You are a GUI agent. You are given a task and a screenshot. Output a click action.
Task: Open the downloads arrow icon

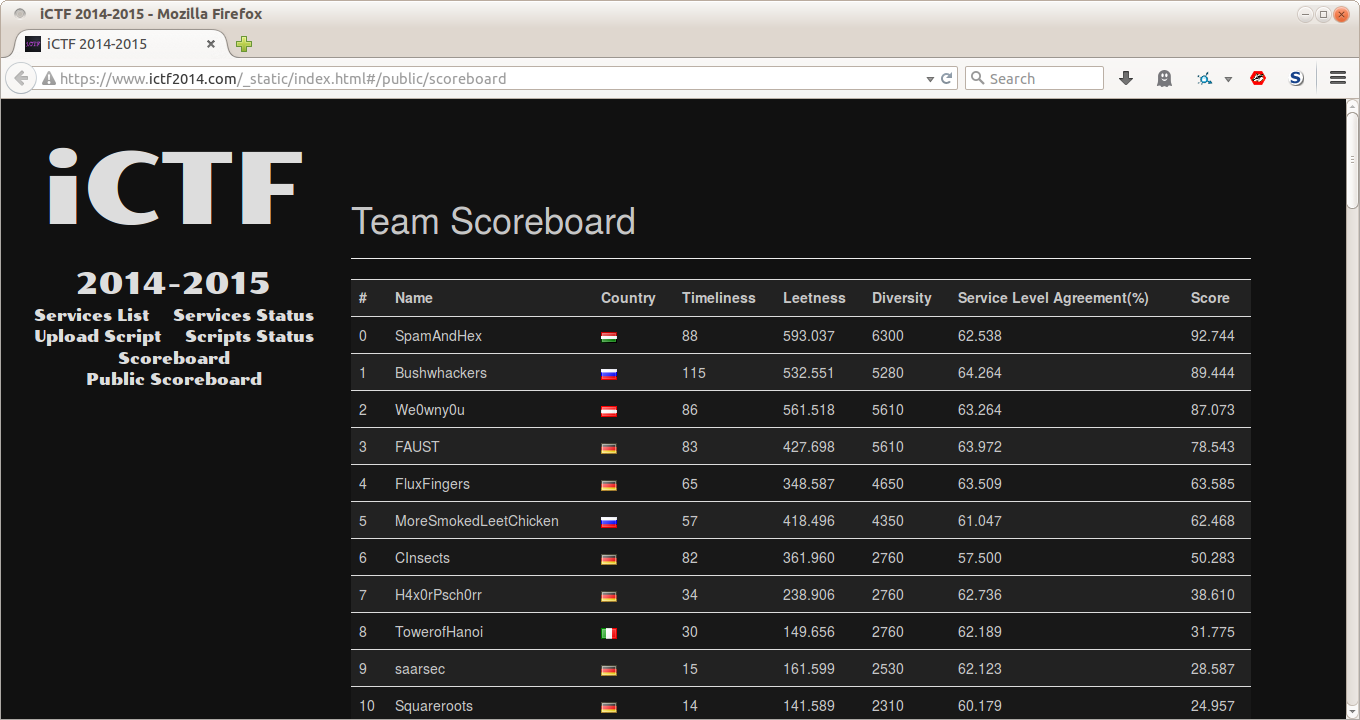pos(1126,78)
